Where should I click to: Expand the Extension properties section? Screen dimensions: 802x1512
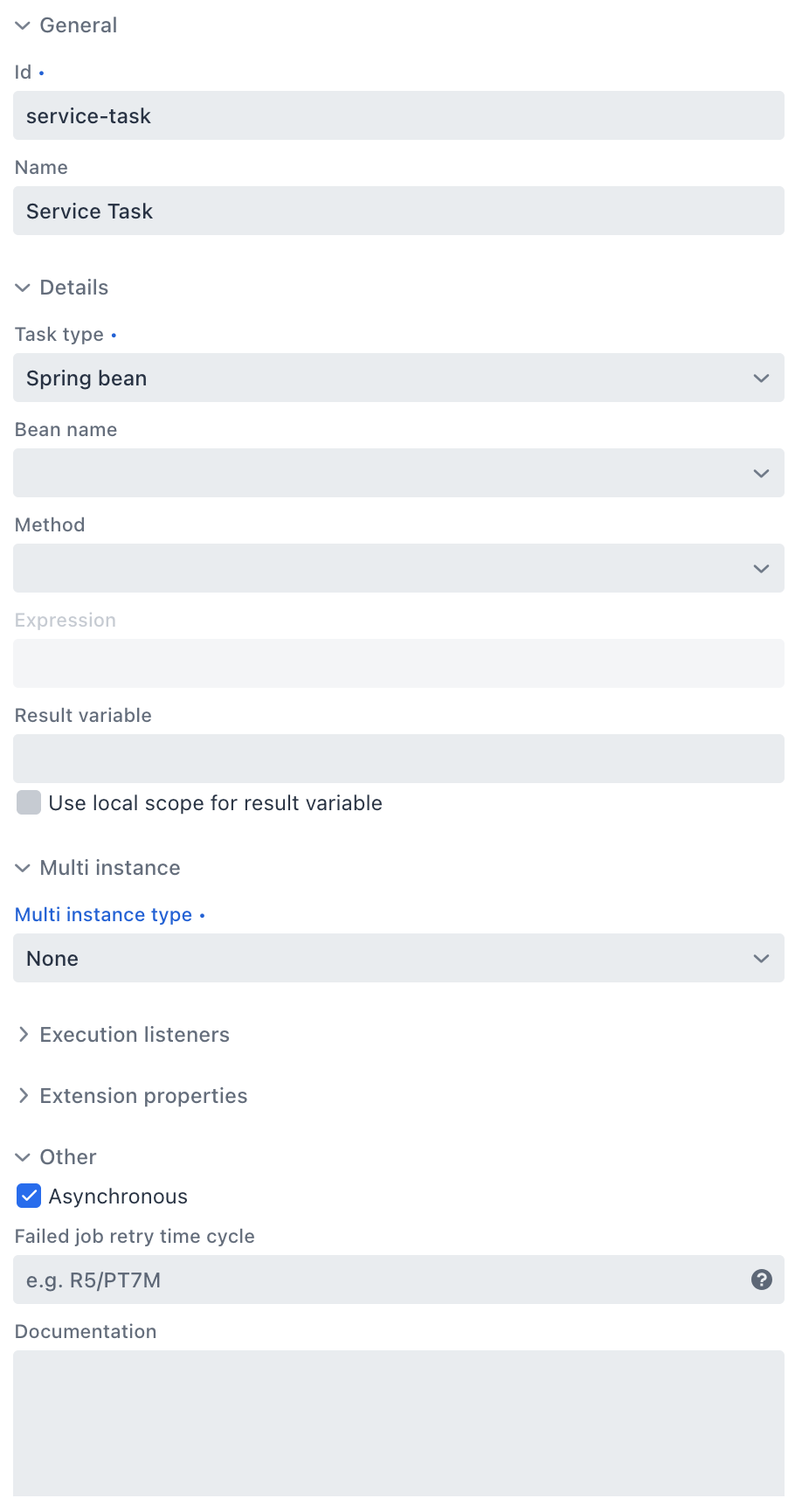coord(24,1095)
